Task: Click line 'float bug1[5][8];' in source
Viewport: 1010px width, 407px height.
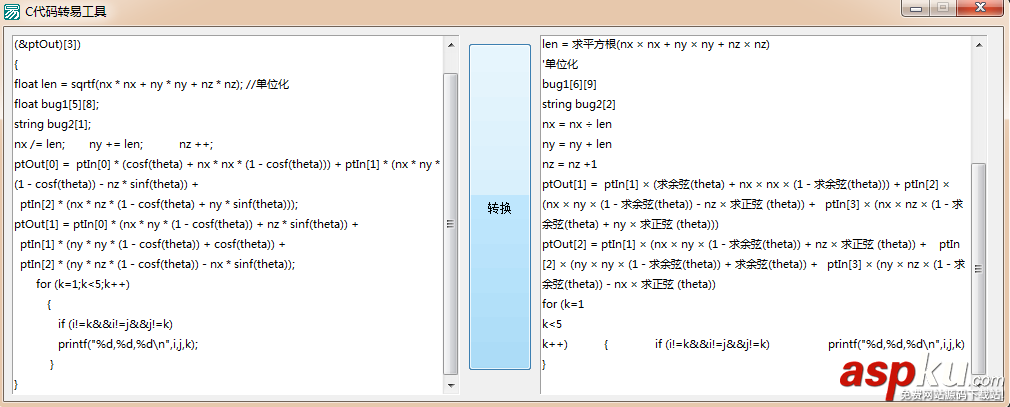Action: [x=57, y=104]
